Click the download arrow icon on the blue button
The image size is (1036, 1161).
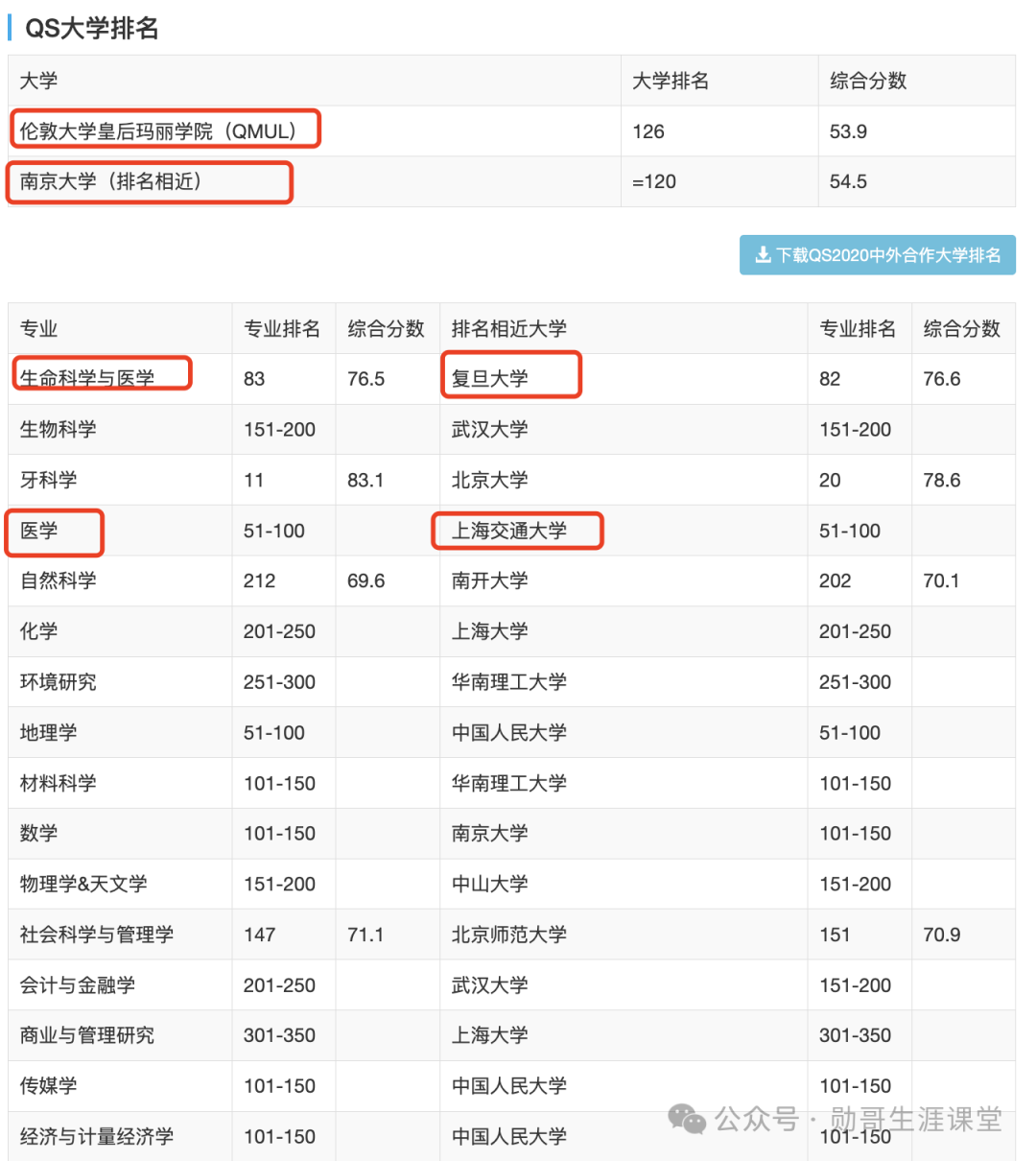(763, 255)
